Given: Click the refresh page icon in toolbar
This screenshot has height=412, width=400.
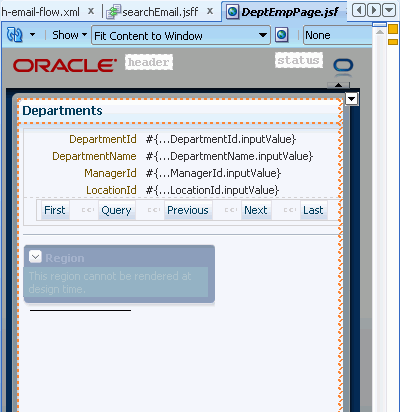Looking at the screenshot, I should click(x=15, y=35).
